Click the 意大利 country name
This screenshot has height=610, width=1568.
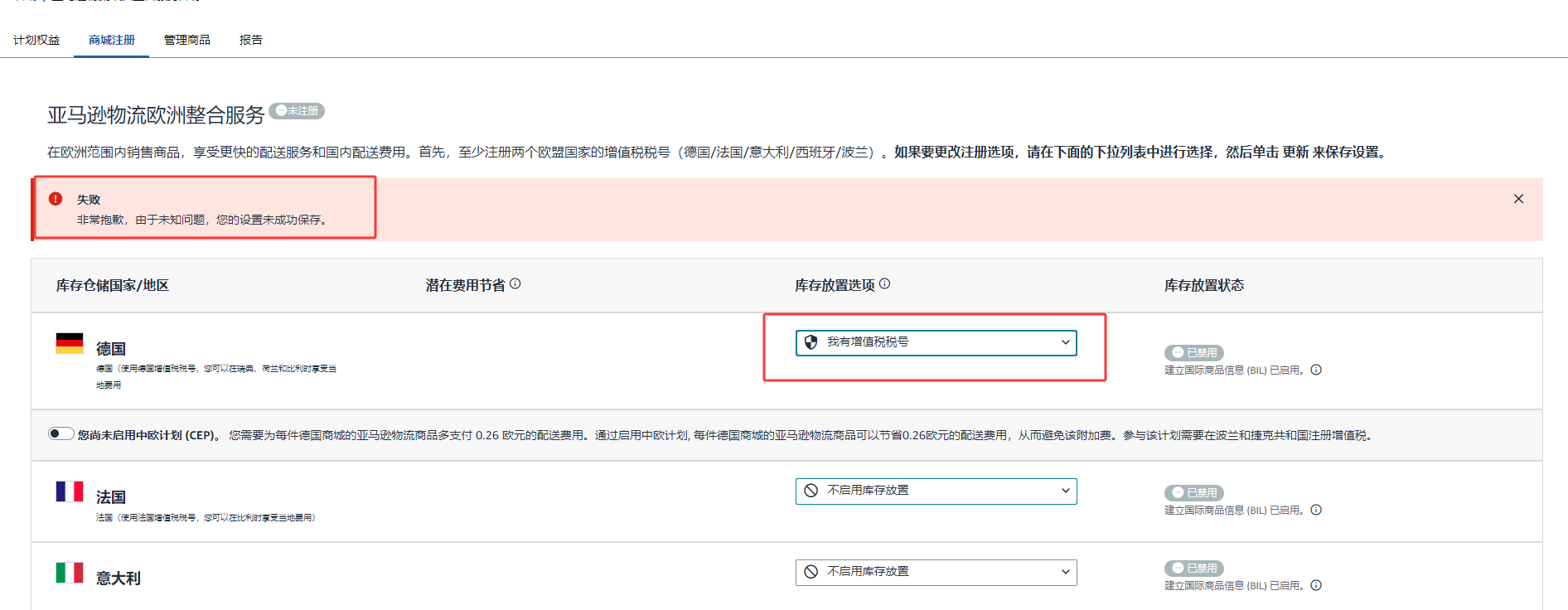[119, 579]
